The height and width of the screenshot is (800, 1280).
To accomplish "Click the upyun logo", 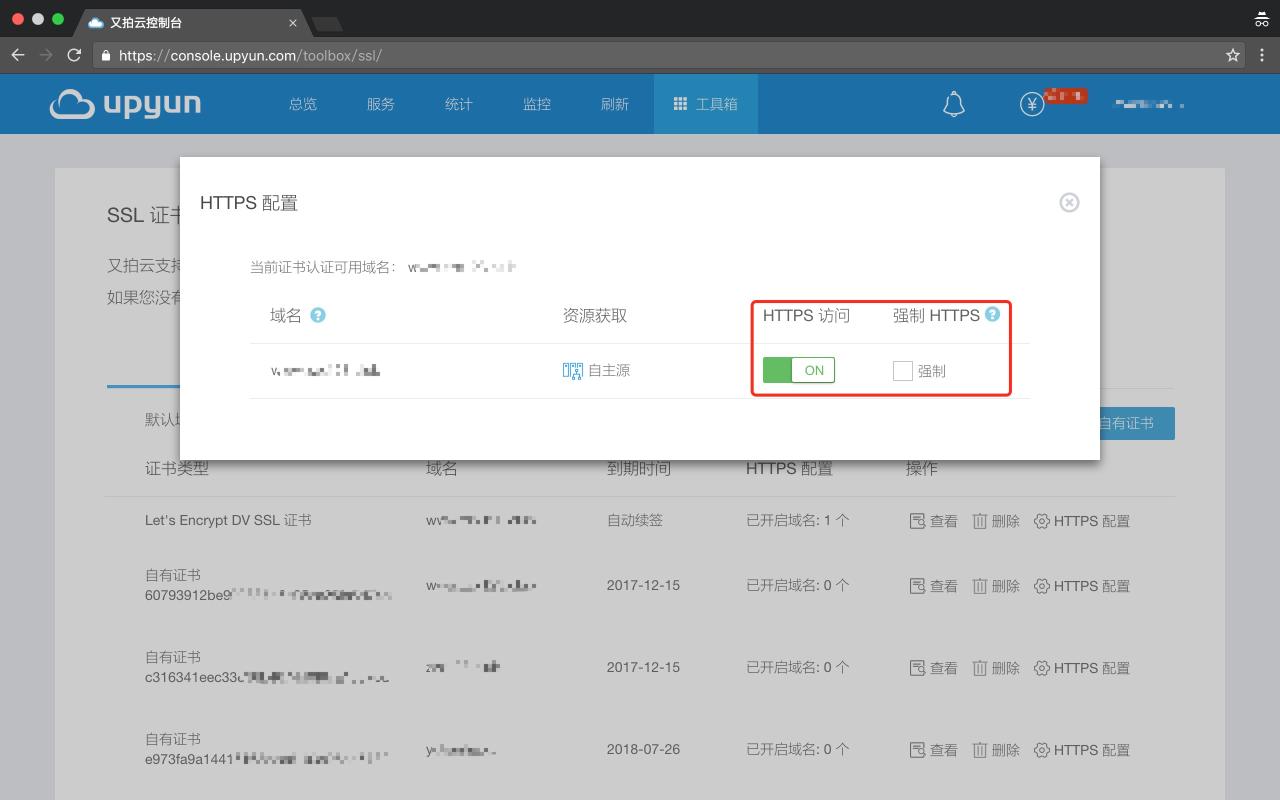I will click(x=125, y=104).
